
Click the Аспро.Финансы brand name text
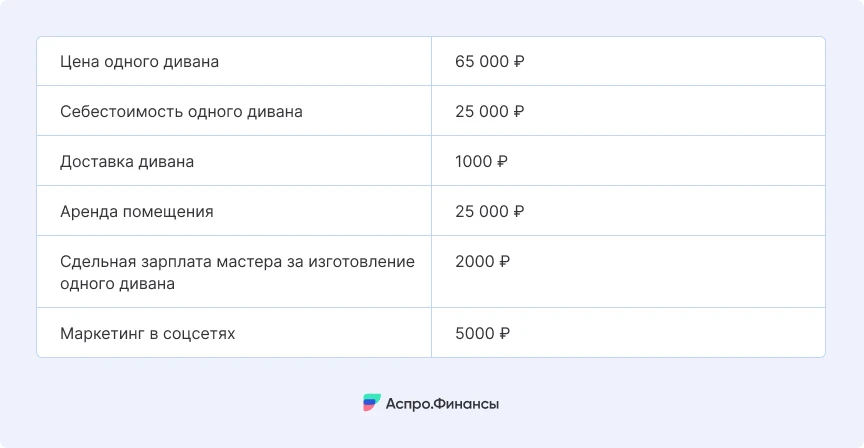[x=442, y=404]
